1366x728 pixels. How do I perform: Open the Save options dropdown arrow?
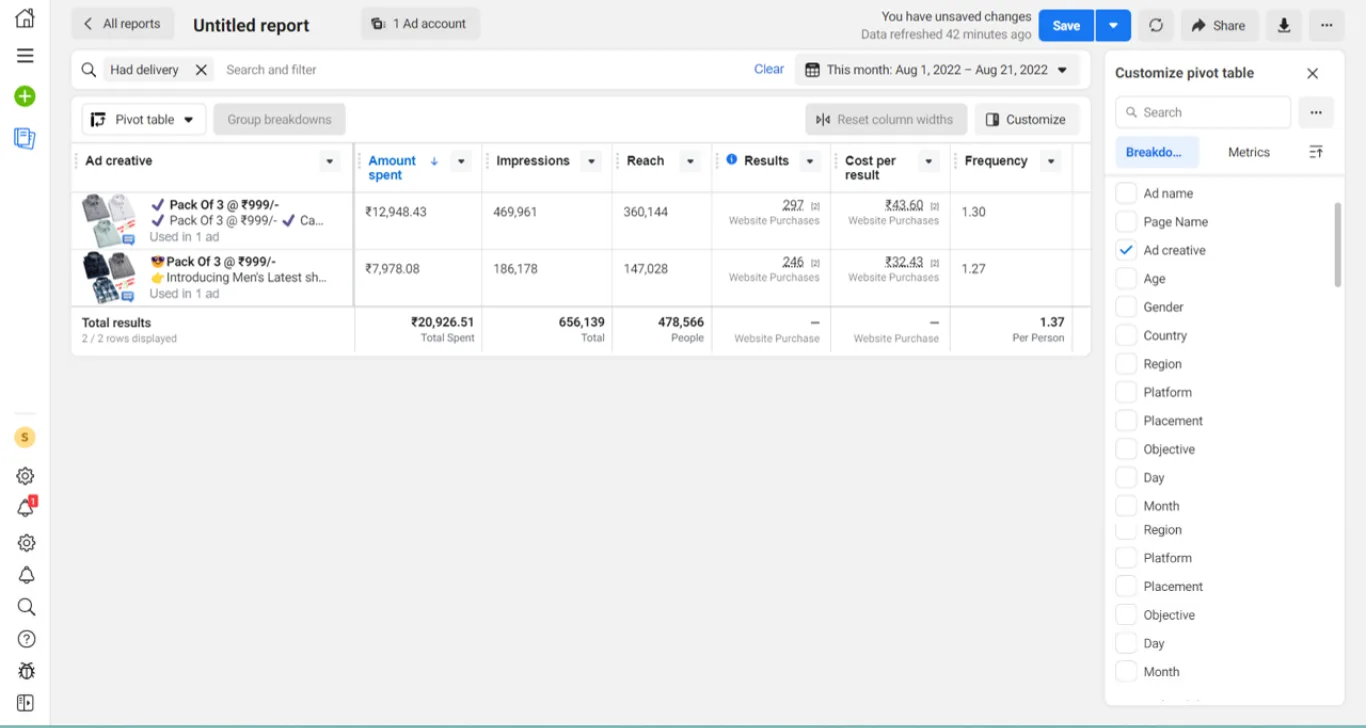coord(1113,25)
